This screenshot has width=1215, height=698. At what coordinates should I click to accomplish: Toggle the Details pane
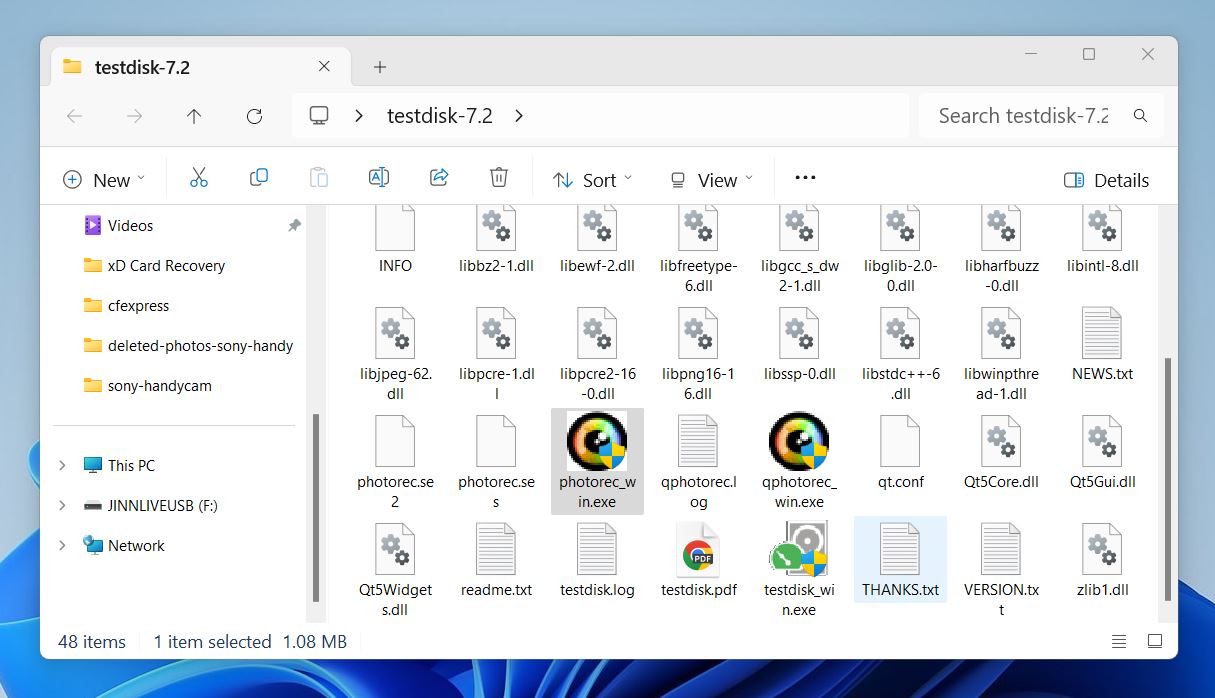[1106, 180]
